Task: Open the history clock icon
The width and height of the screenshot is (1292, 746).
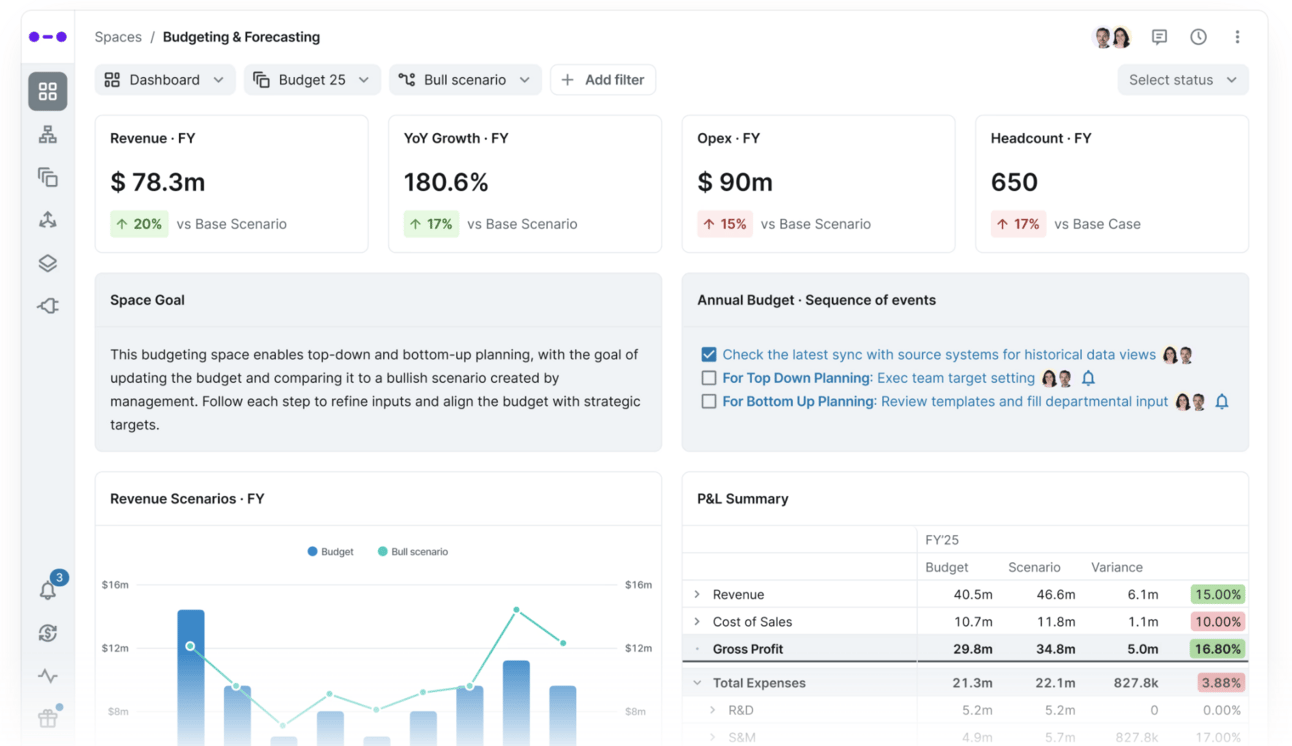Action: pos(1198,37)
